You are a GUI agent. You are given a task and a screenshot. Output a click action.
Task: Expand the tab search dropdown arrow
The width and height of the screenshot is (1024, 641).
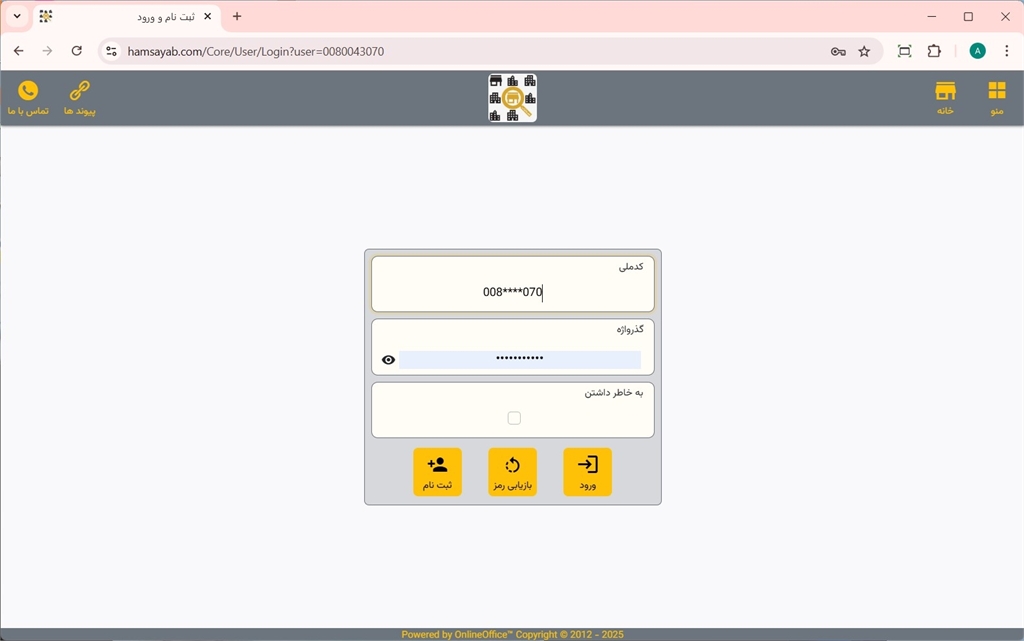(17, 16)
